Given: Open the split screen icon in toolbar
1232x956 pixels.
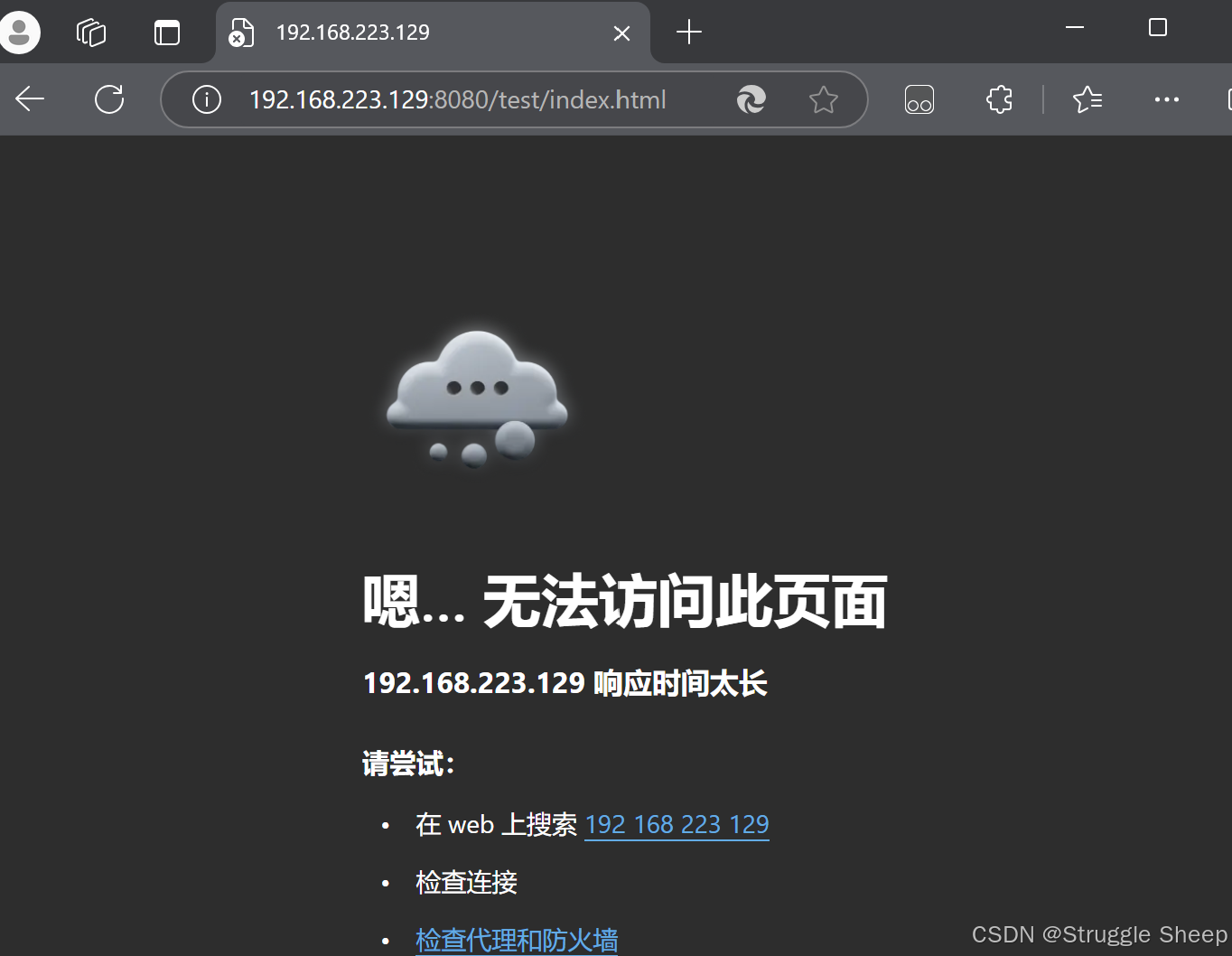Looking at the screenshot, I should coord(919,99).
